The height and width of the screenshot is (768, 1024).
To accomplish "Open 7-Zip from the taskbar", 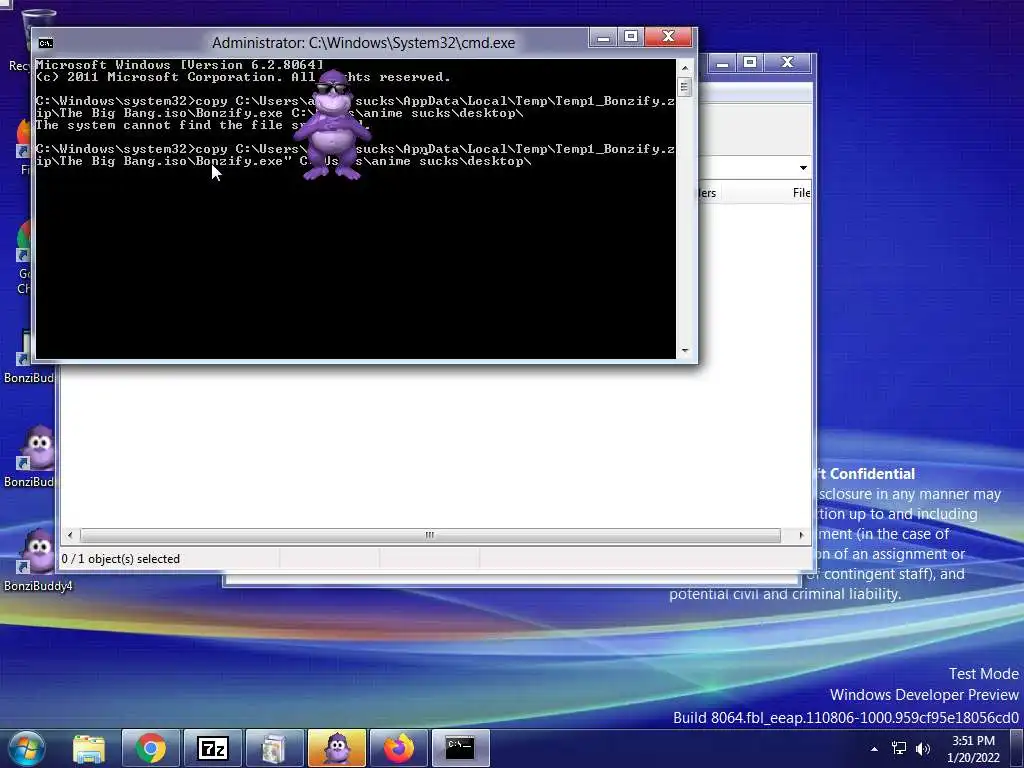I will point(213,748).
